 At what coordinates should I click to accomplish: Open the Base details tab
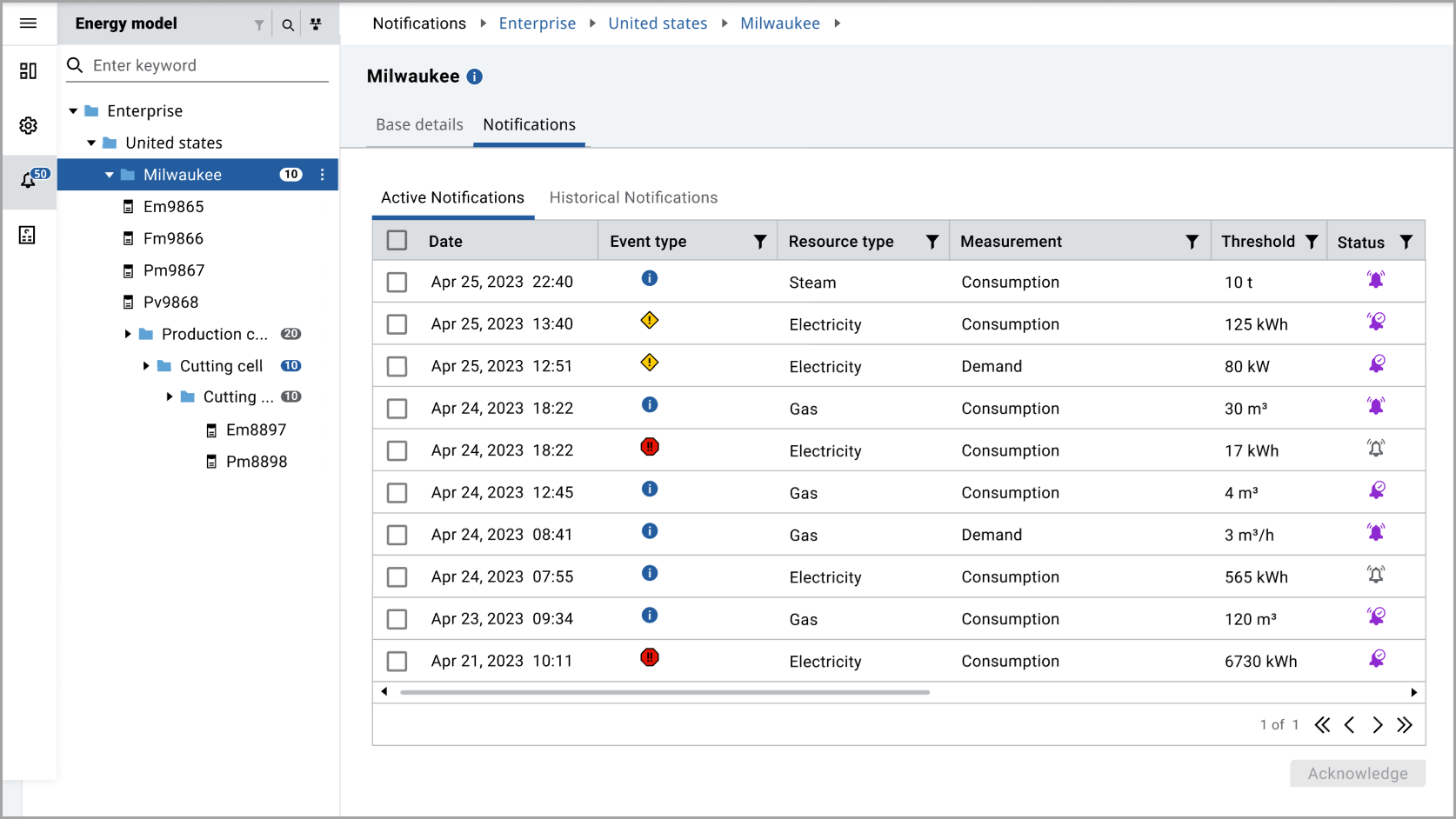coord(419,125)
